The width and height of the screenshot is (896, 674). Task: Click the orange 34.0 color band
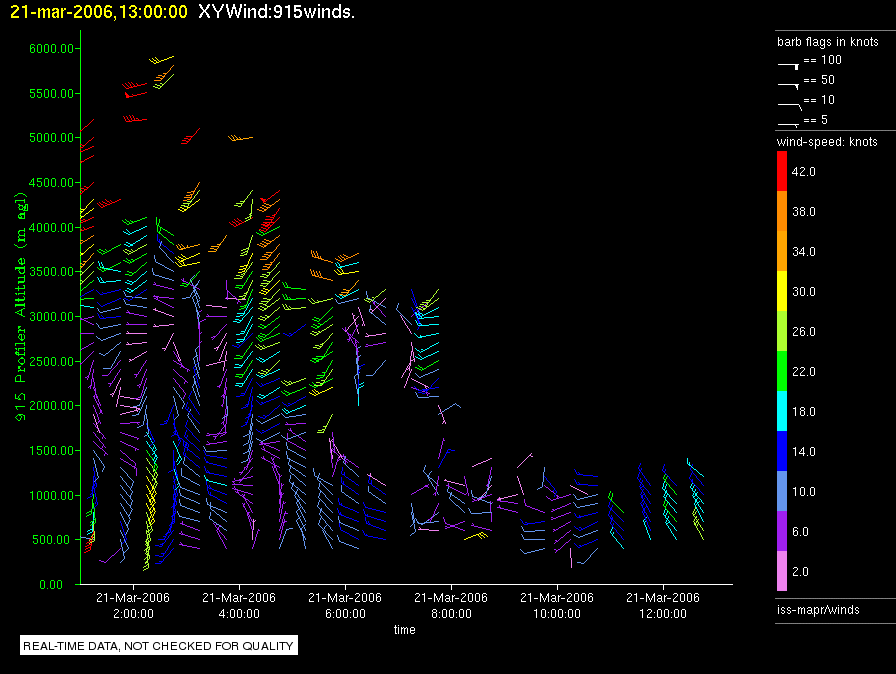782,251
